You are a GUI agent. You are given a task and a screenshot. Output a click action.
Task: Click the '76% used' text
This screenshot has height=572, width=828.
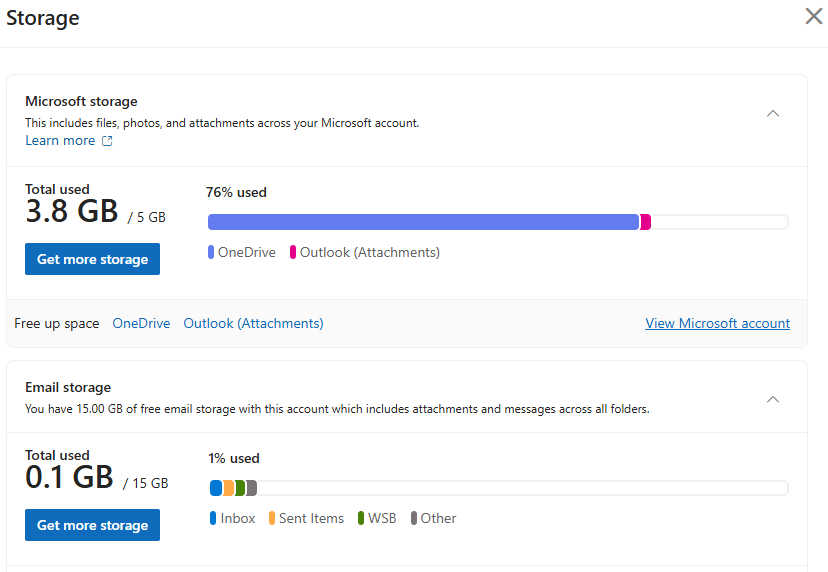pyautogui.click(x=236, y=192)
